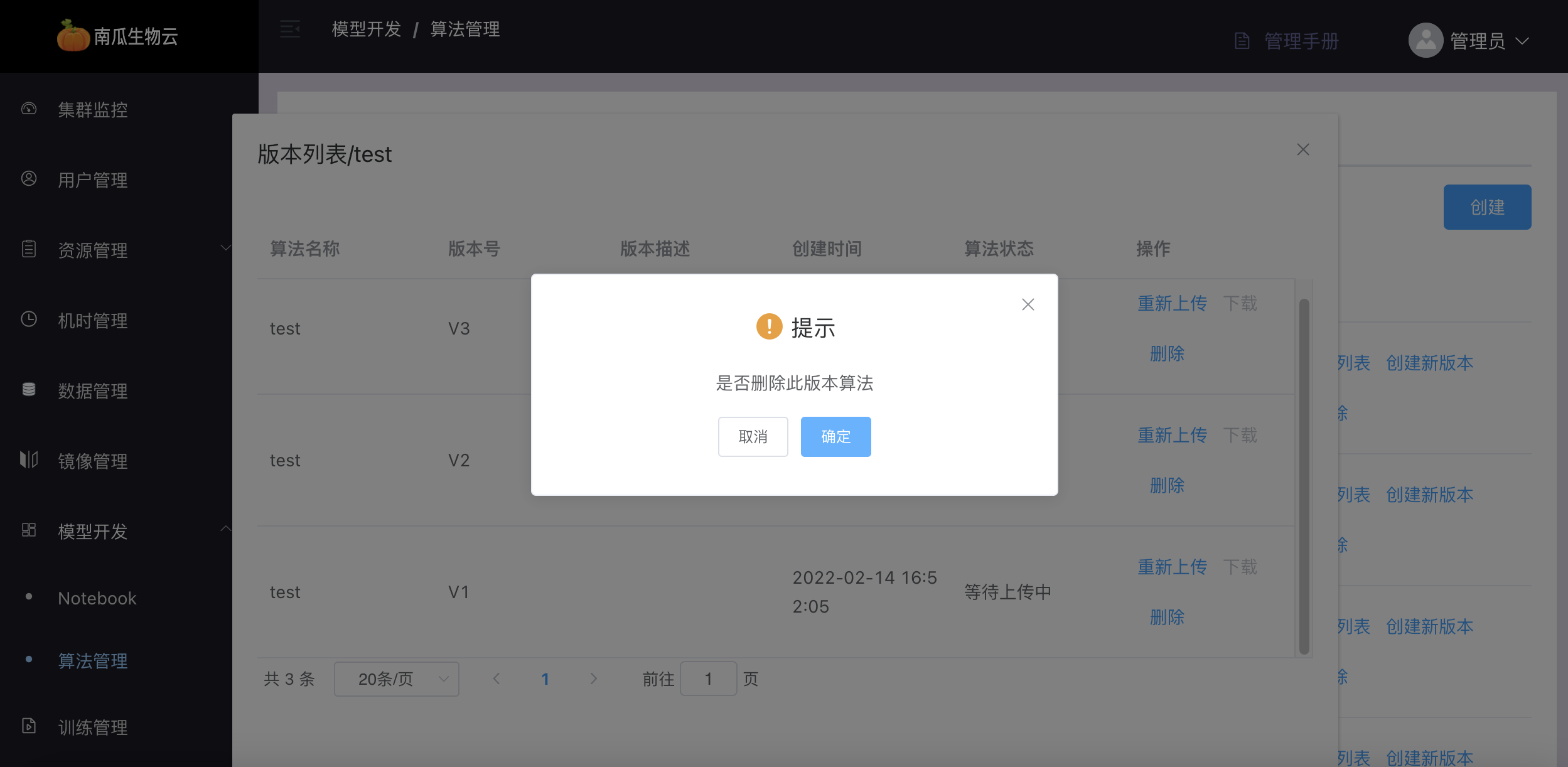Image resolution: width=1568 pixels, height=767 pixels.
Task: Click the 共 3 条 total count
Action: 289,679
